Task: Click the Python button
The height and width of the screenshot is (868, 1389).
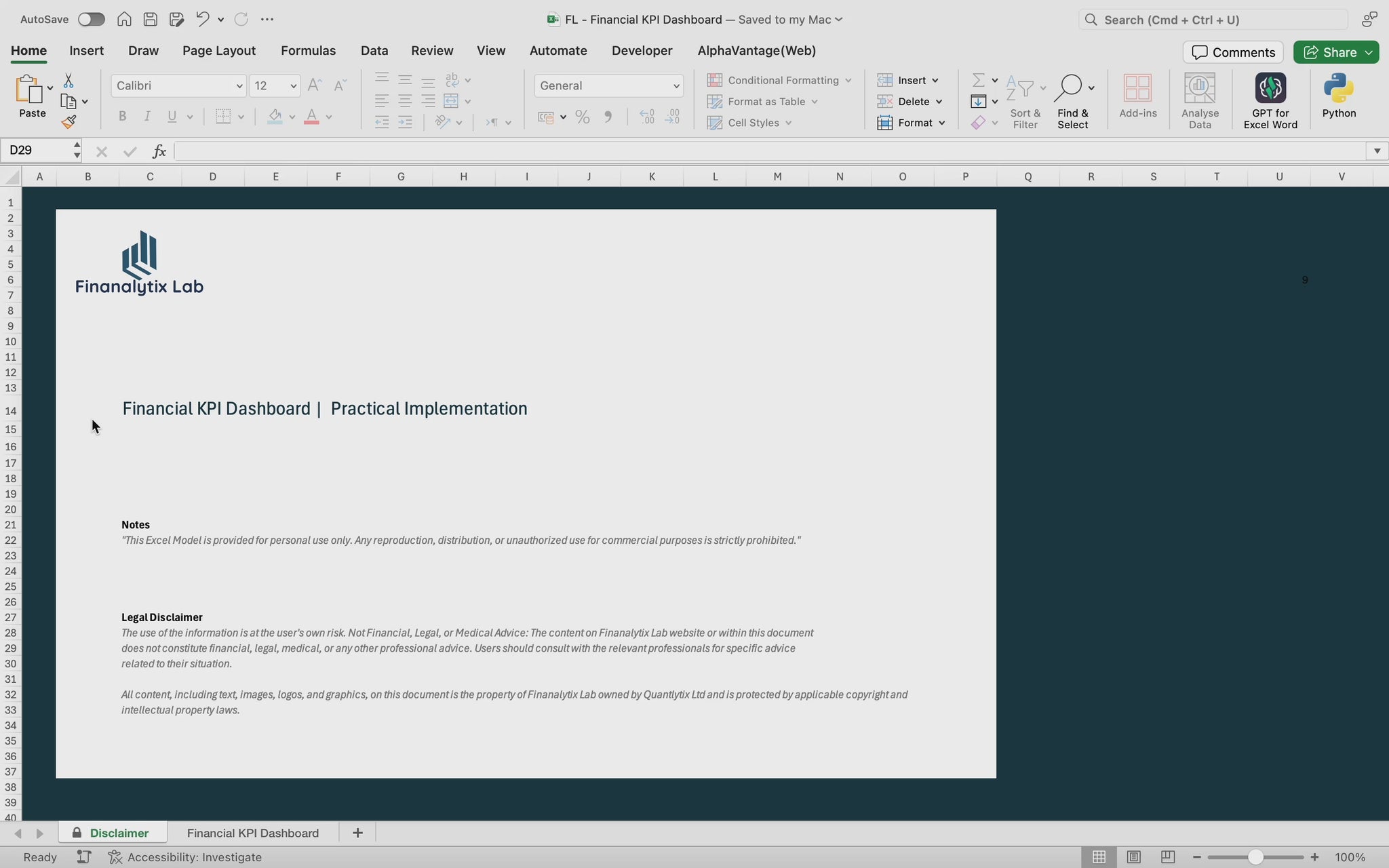Action: [x=1339, y=96]
